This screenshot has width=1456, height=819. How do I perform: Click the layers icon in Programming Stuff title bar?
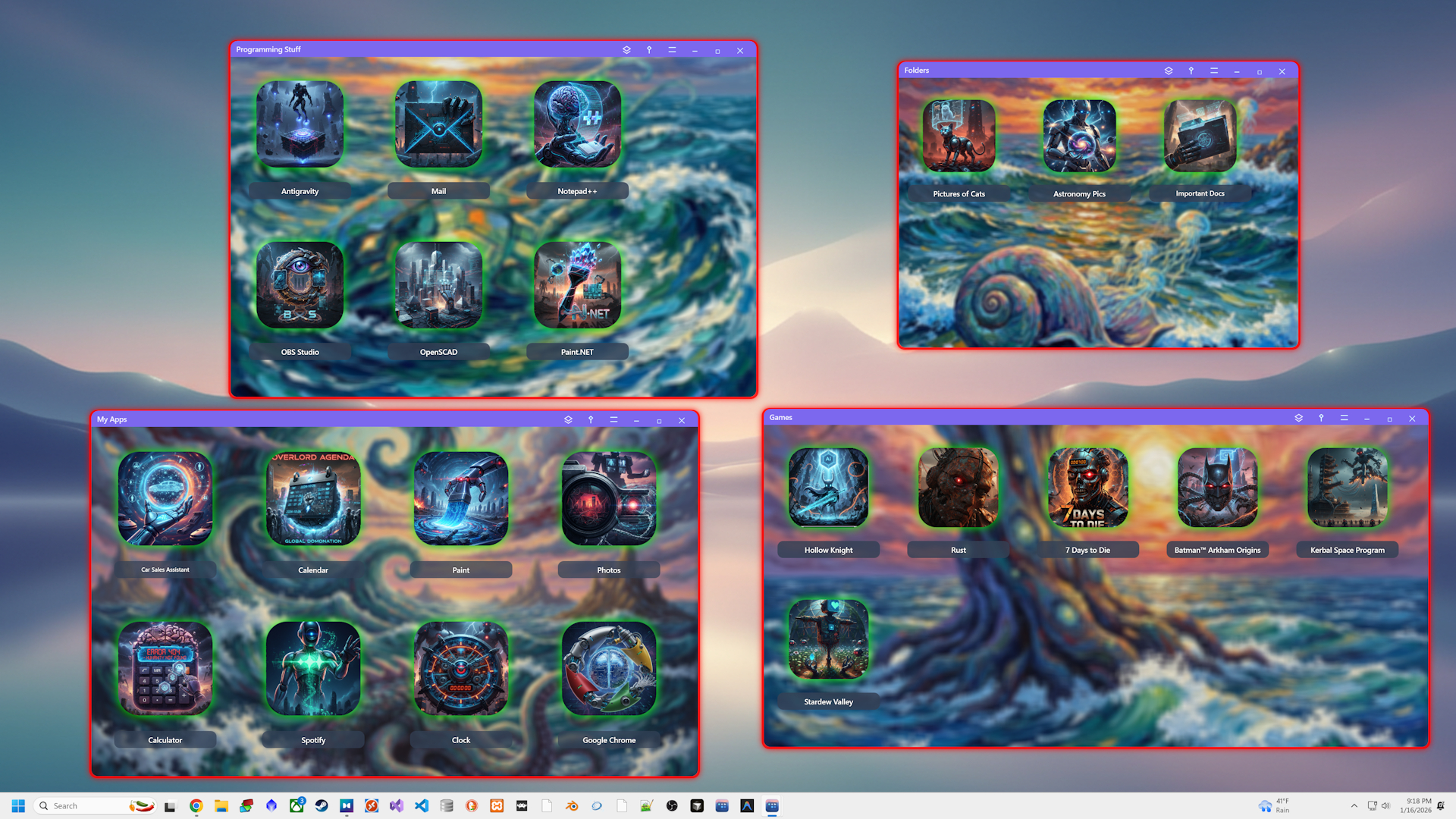coord(626,50)
